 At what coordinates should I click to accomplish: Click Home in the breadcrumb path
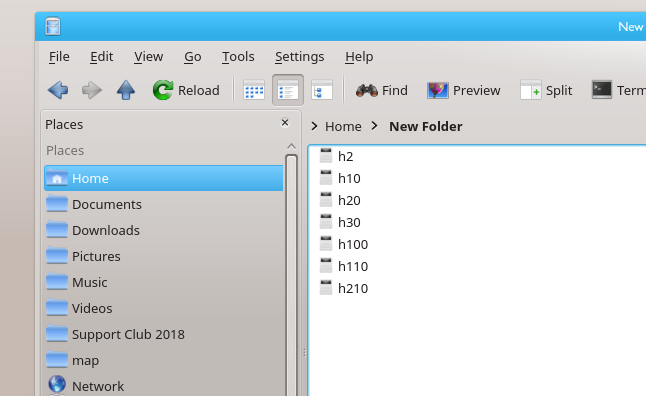pyautogui.click(x=343, y=127)
